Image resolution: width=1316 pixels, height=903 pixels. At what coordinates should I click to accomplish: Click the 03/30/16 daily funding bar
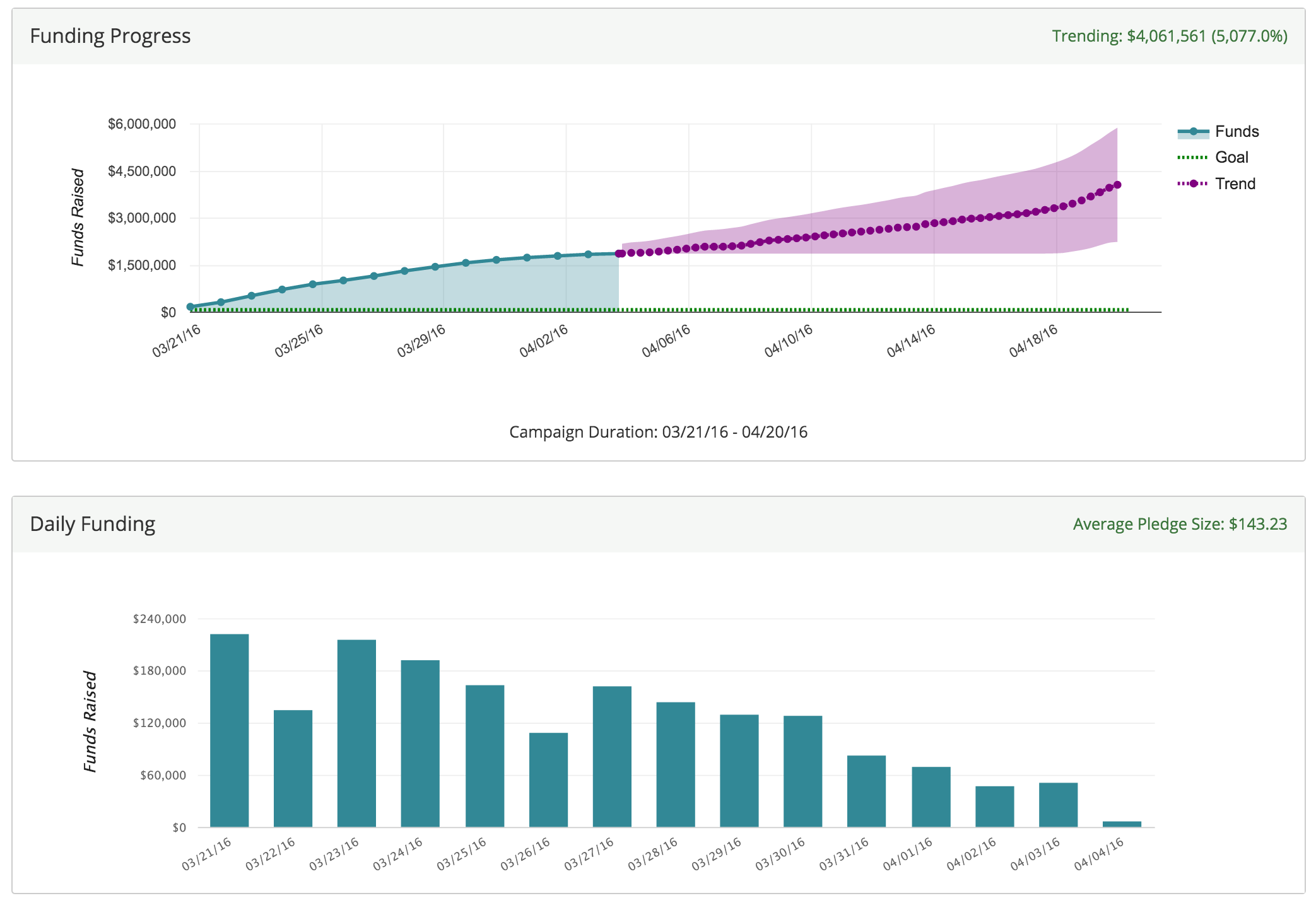tap(802, 771)
